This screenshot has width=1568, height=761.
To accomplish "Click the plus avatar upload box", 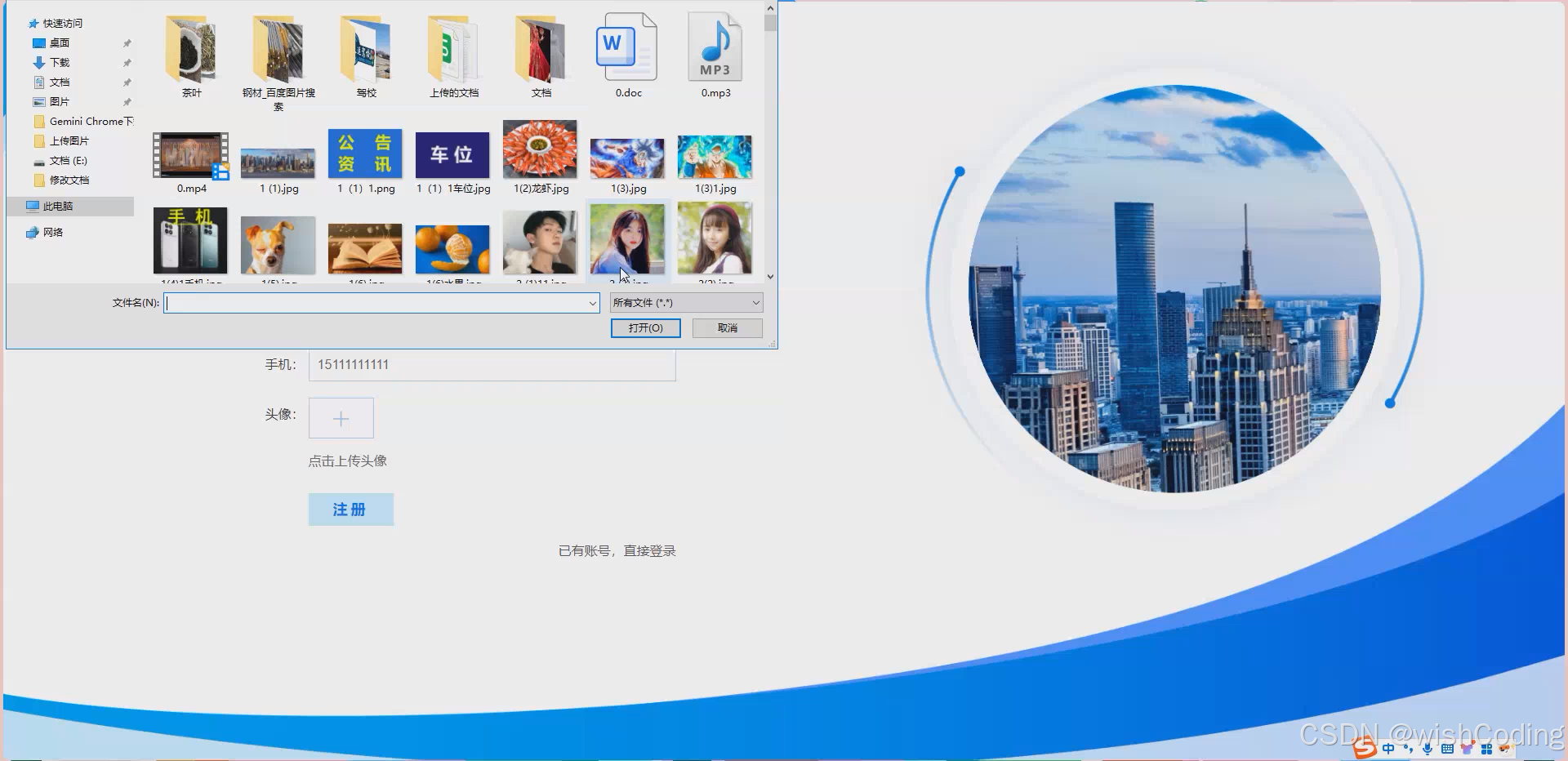I will pyautogui.click(x=341, y=417).
